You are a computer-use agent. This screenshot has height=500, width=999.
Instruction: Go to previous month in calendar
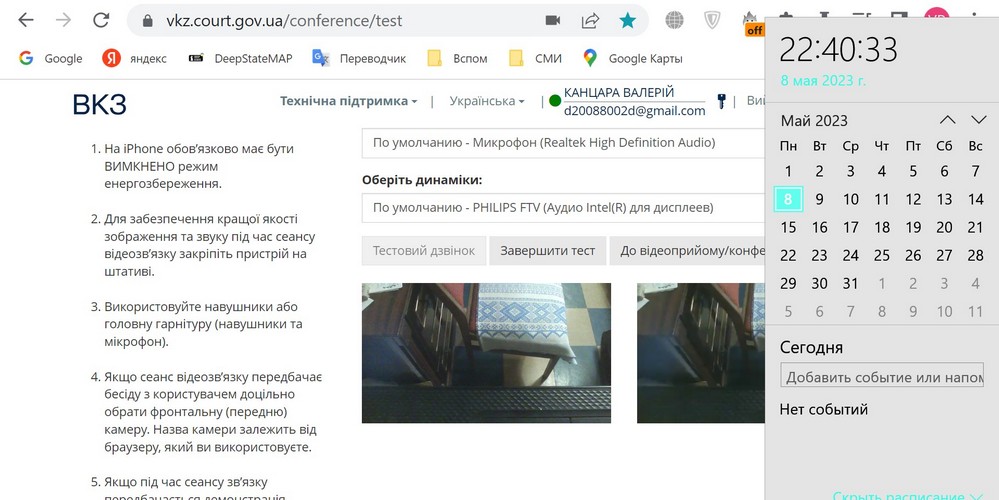coord(947,120)
